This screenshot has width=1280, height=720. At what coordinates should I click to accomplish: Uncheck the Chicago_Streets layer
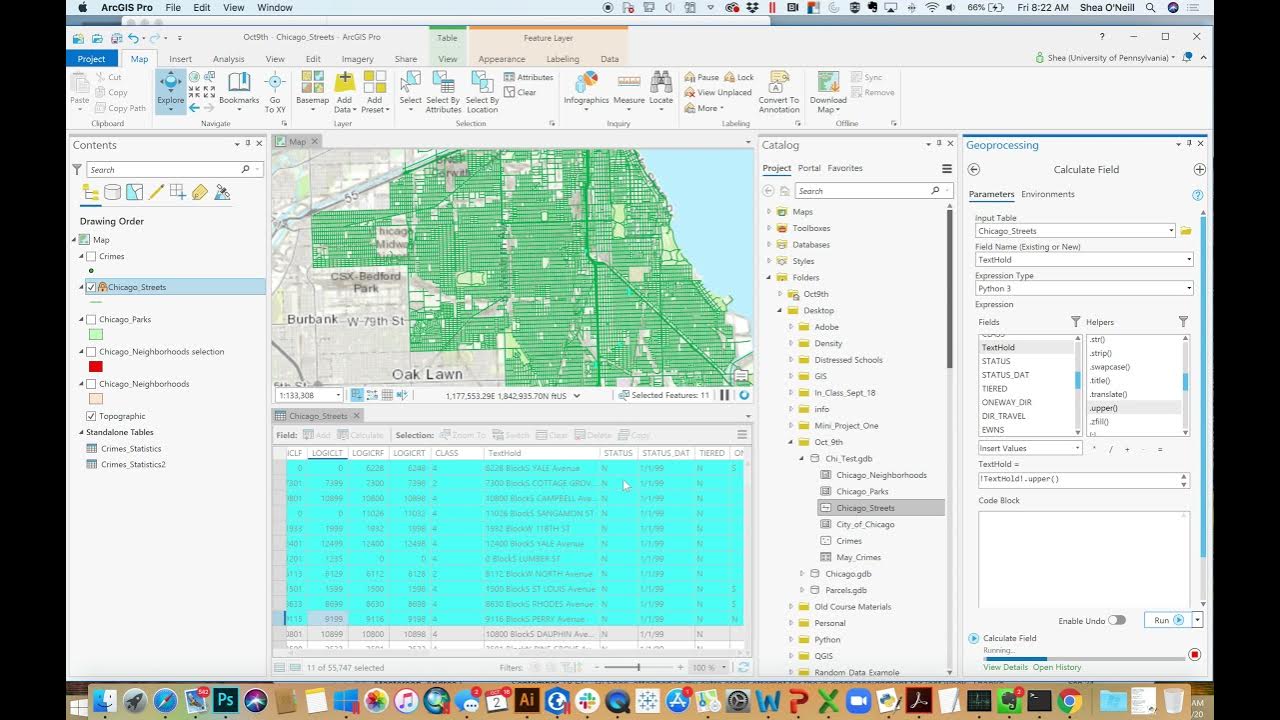[92, 287]
